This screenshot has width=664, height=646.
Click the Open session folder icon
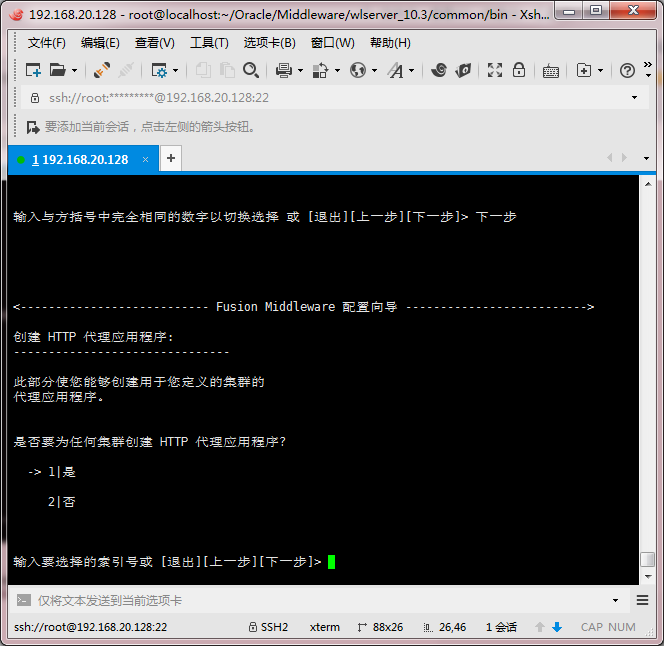(x=58, y=70)
